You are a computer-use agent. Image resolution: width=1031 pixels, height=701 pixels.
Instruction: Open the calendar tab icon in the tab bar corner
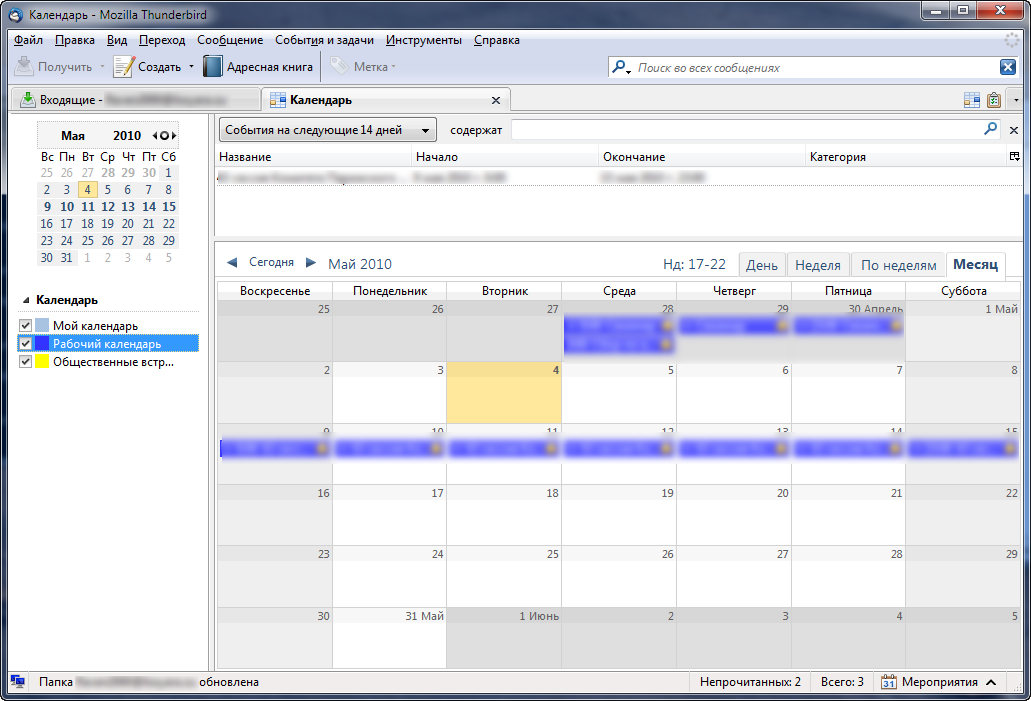[x=971, y=100]
